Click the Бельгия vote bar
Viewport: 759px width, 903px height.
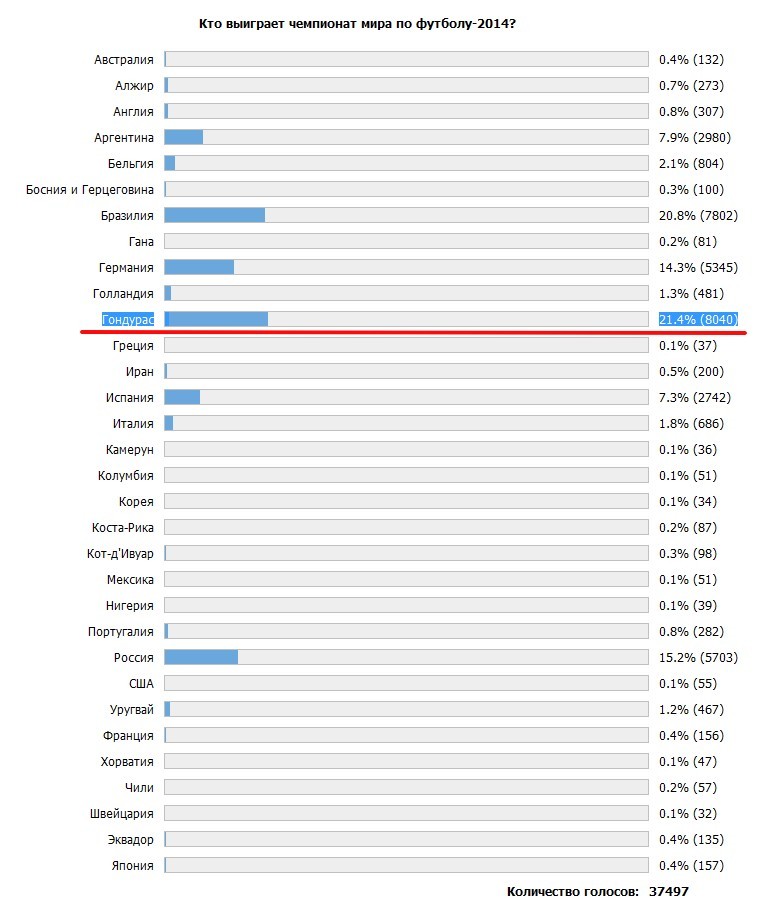[x=406, y=163]
